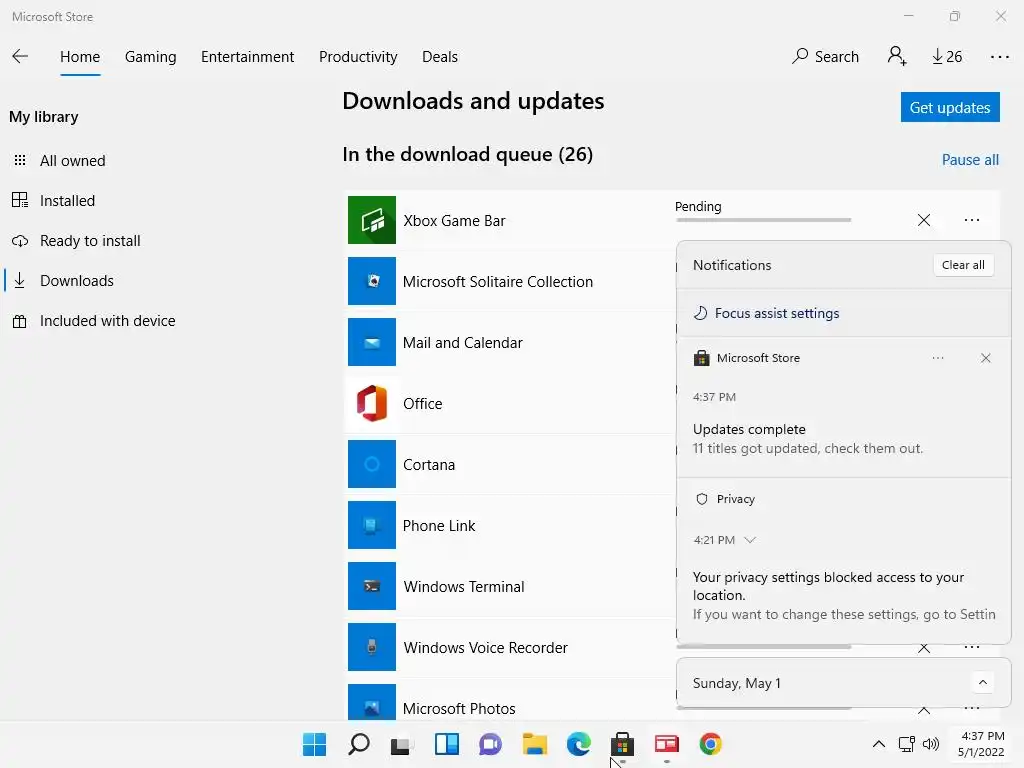Open the Entertainment tab
The width and height of the screenshot is (1024, 768).
point(248,57)
